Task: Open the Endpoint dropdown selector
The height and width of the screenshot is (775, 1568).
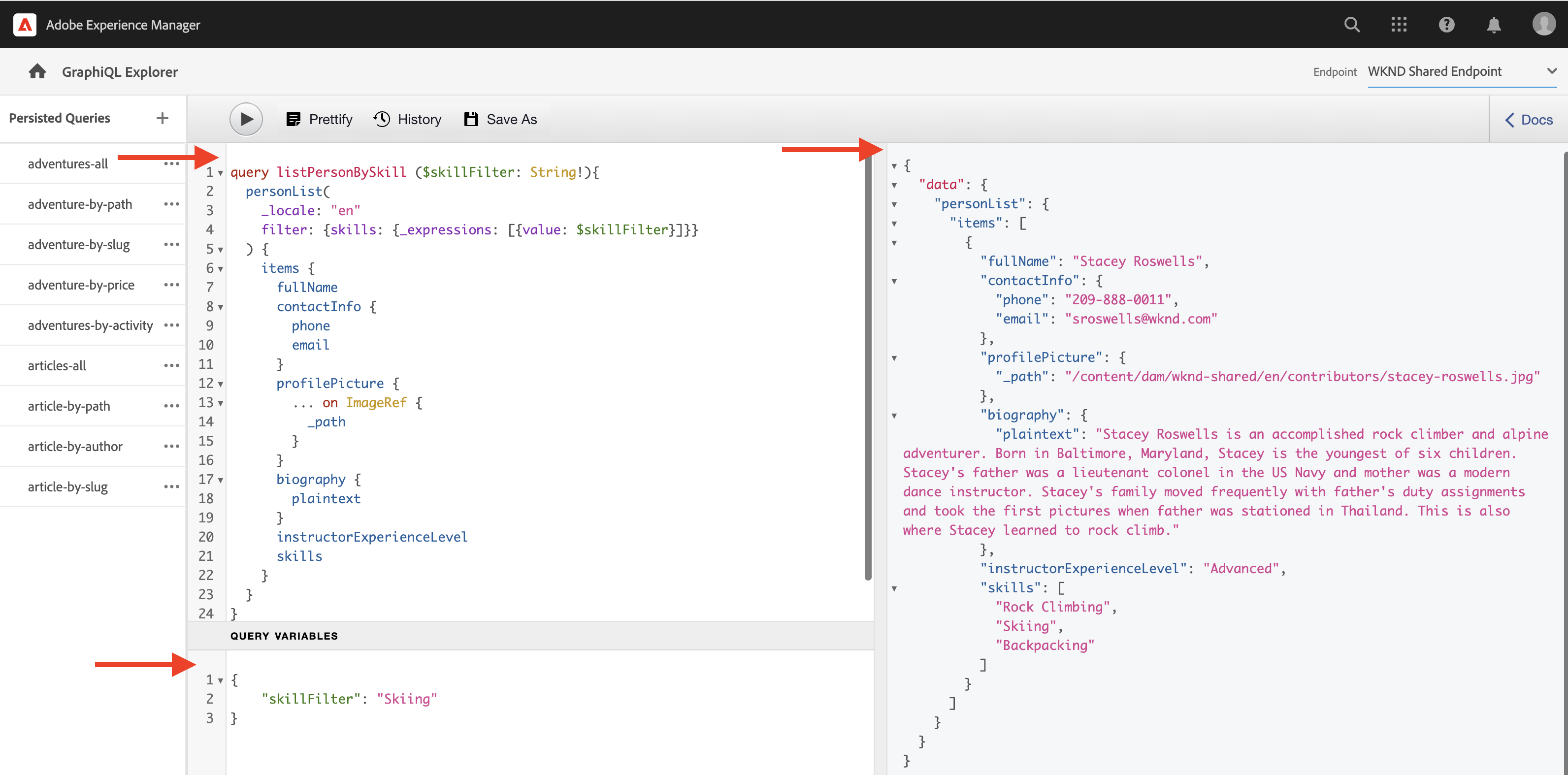Action: [x=1461, y=71]
